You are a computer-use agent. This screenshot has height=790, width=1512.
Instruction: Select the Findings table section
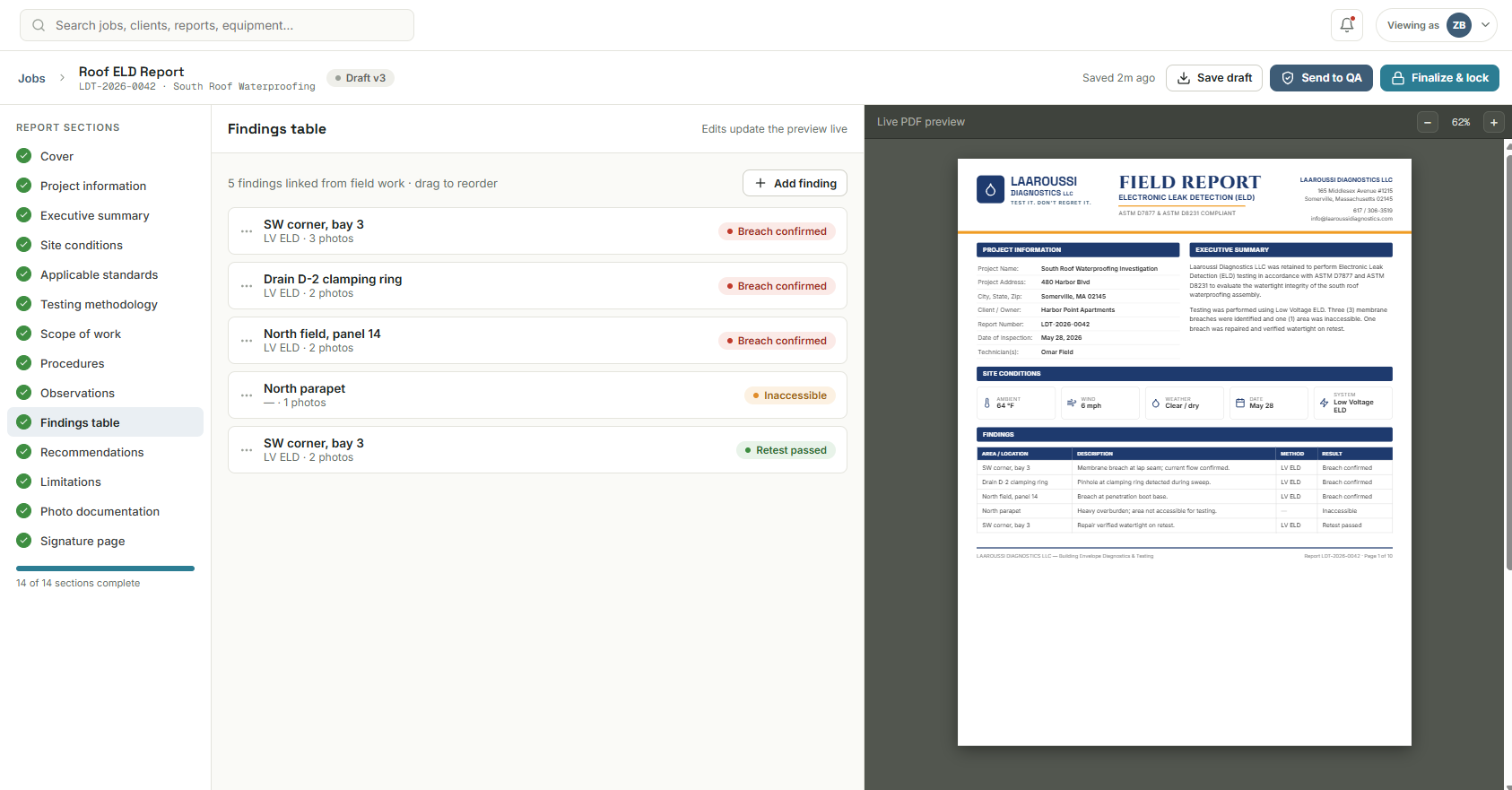(105, 422)
